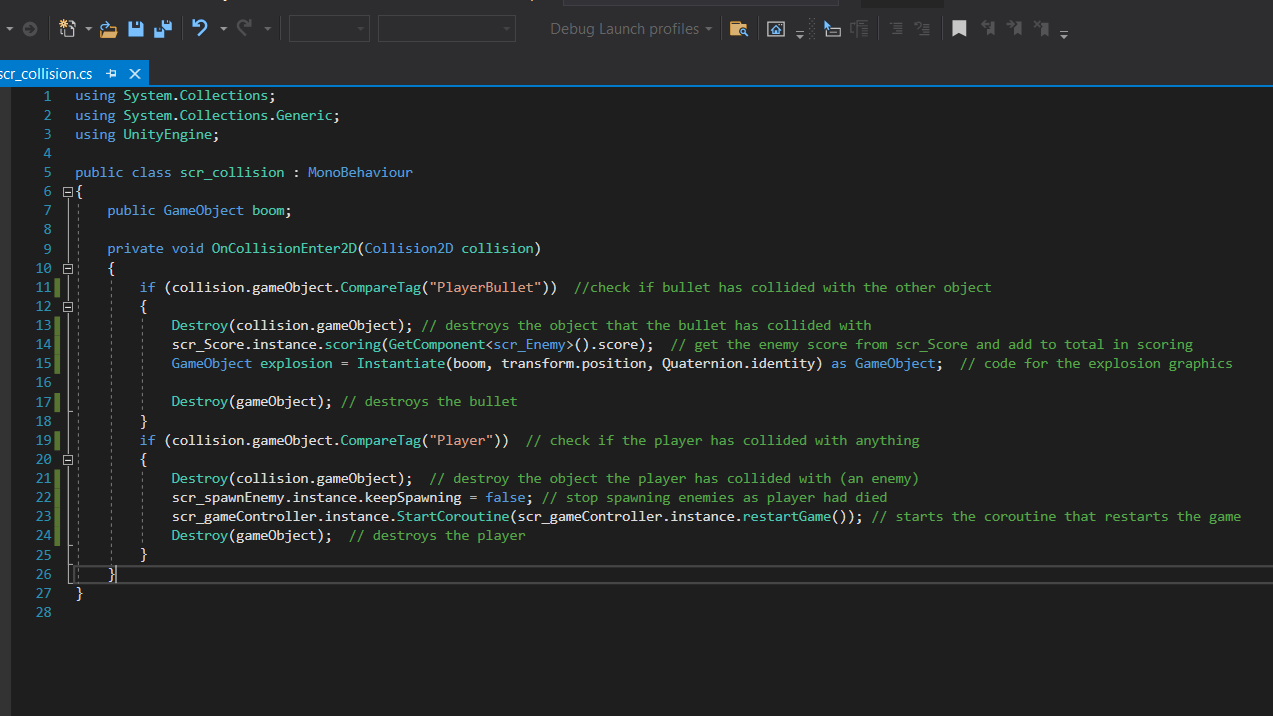The height and width of the screenshot is (716, 1273).
Task: Click the Save All icon
Action: pyautogui.click(x=162, y=29)
